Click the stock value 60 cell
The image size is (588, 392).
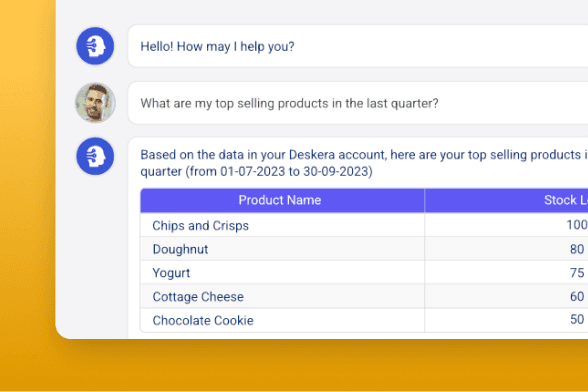click(x=506, y=296)
